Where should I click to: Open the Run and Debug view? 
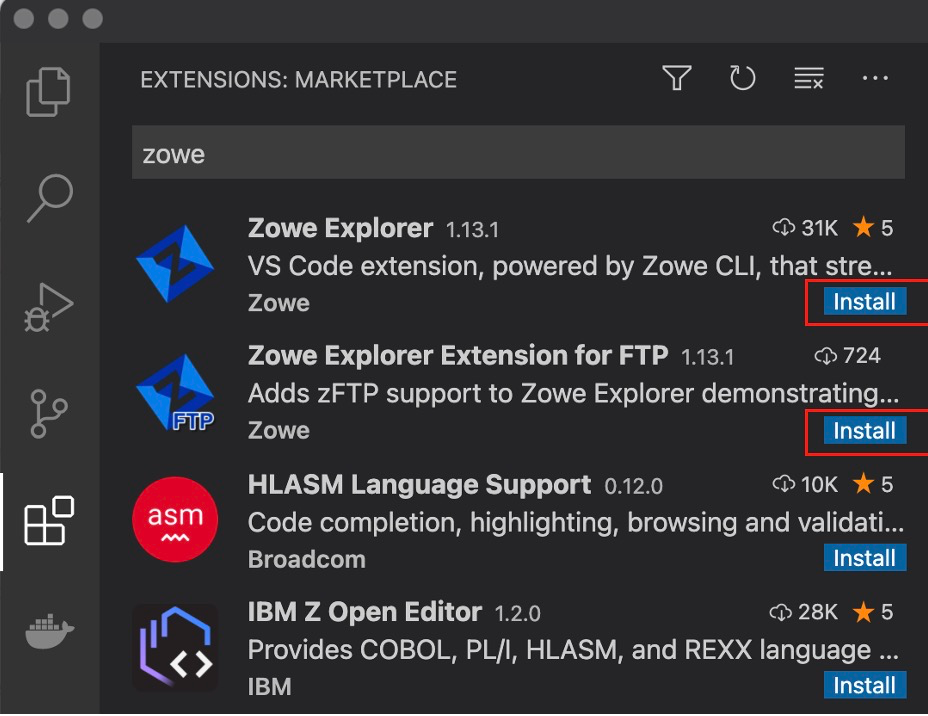pyautogui.click(x=50, y=305)
